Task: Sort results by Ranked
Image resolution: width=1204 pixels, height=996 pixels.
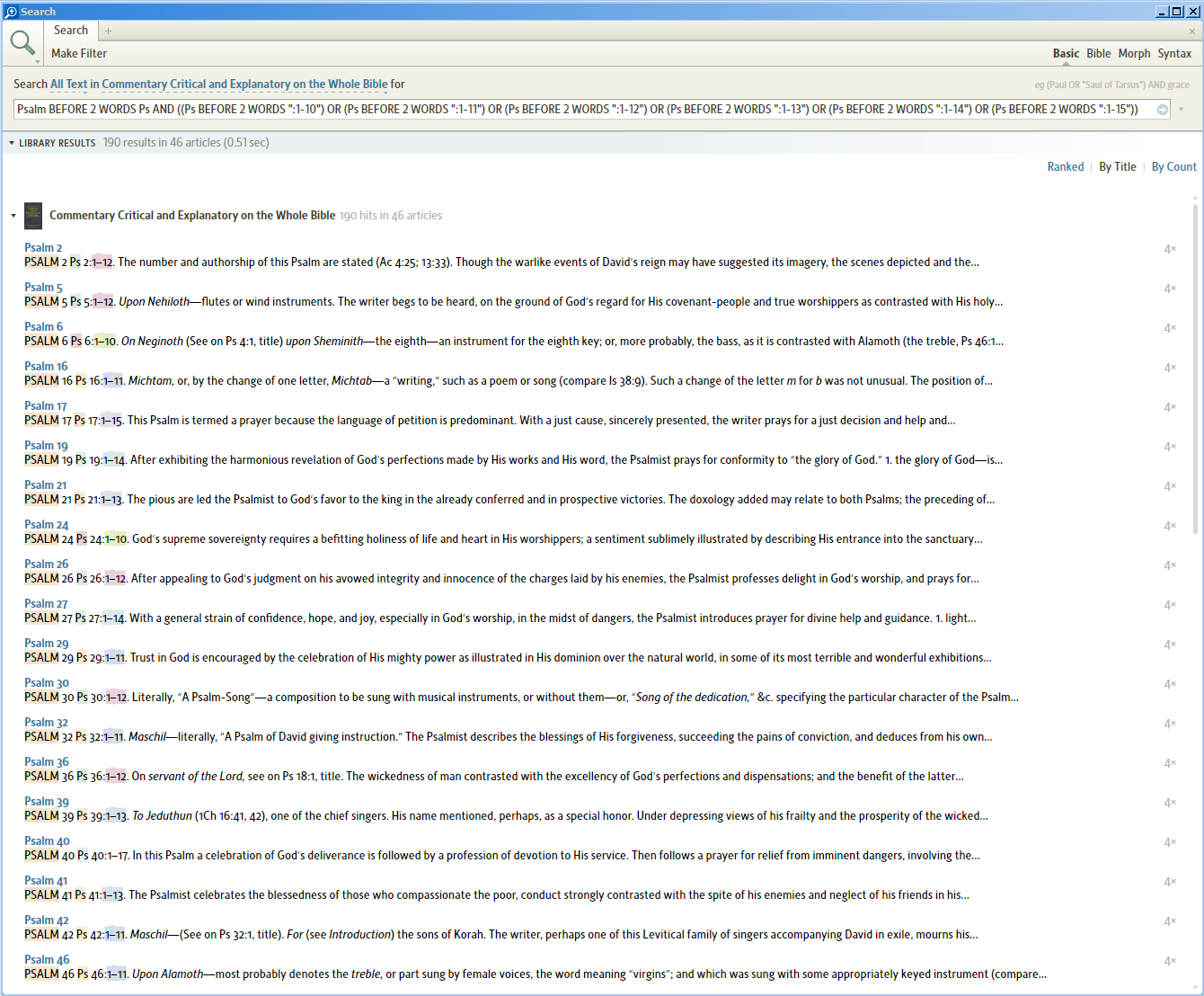Action: coord(1066,166)
